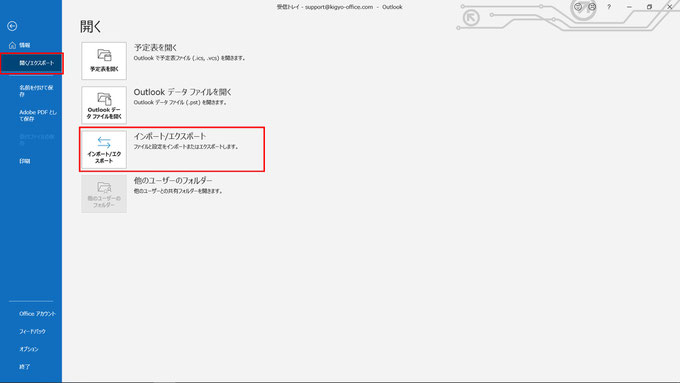
Task: Restore down the Outlook window
Action: click(649, 7)
